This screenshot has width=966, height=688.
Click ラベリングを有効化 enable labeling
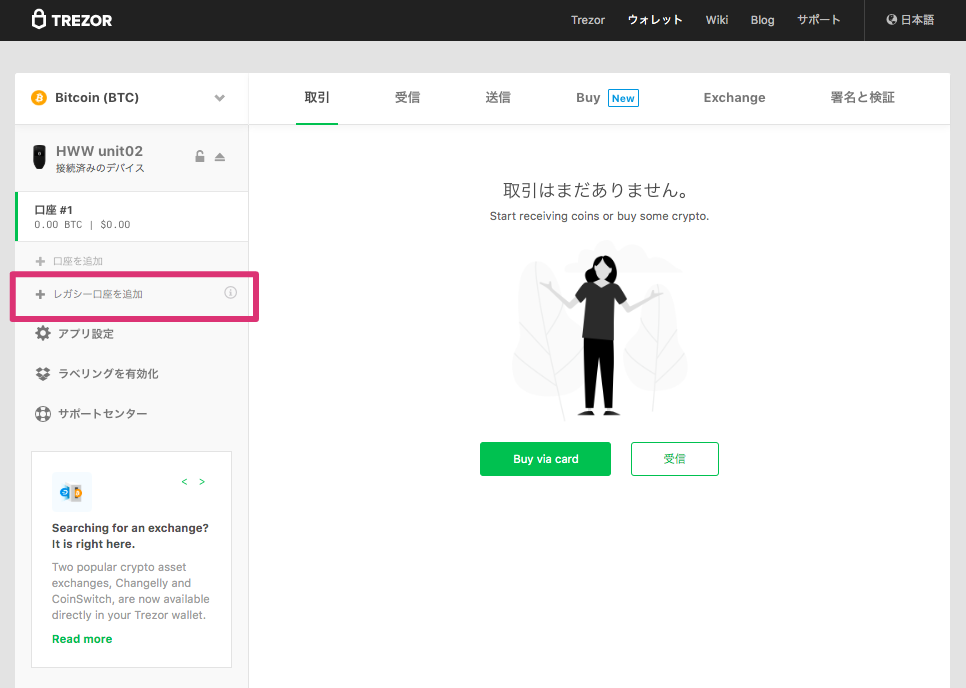pos(108,374)
